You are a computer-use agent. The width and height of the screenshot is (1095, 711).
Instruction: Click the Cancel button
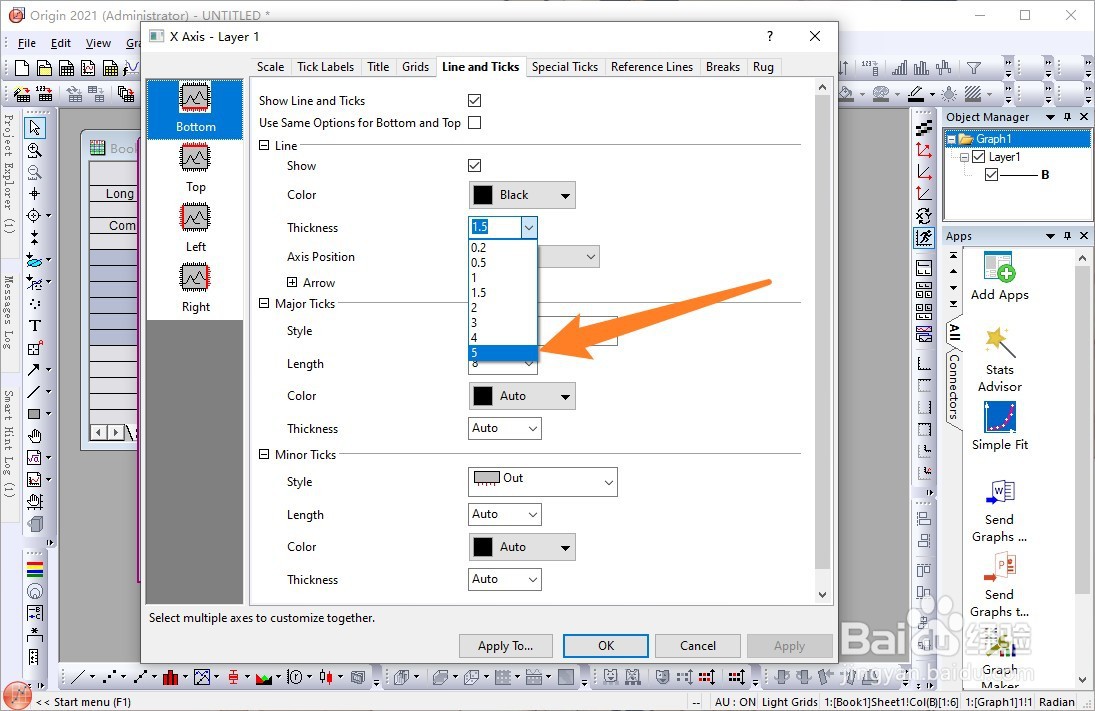point(698,646)
